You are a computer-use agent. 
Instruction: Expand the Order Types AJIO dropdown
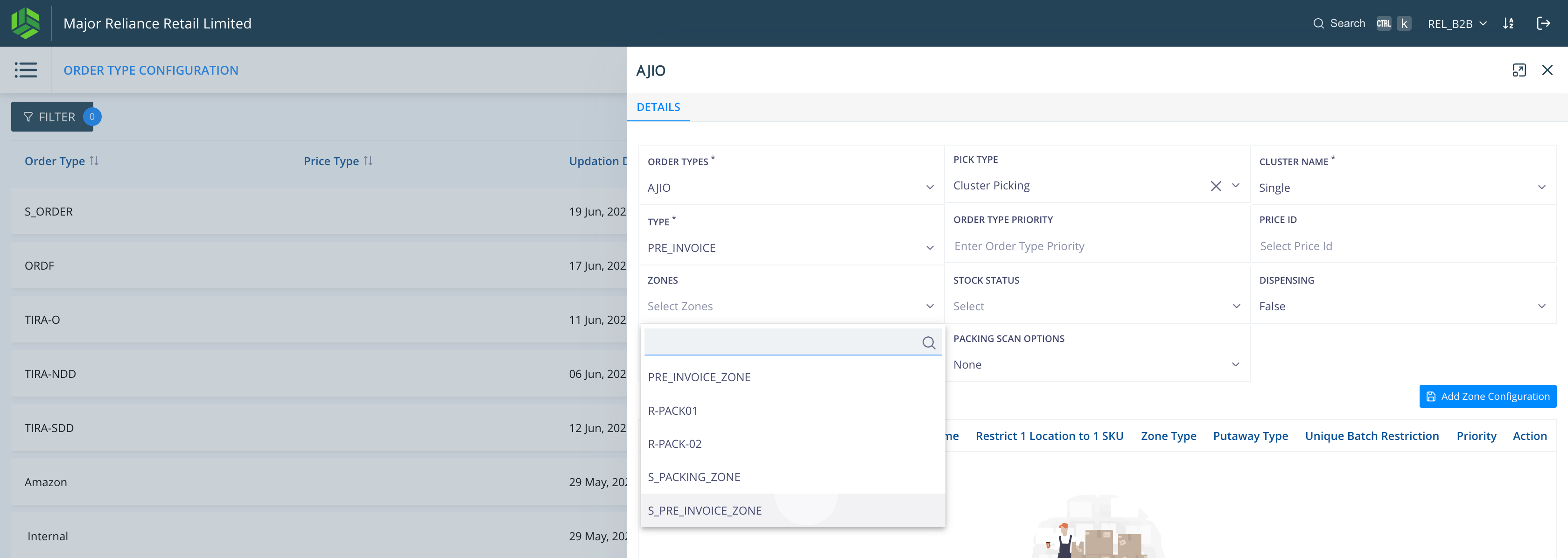click(791, 188)
